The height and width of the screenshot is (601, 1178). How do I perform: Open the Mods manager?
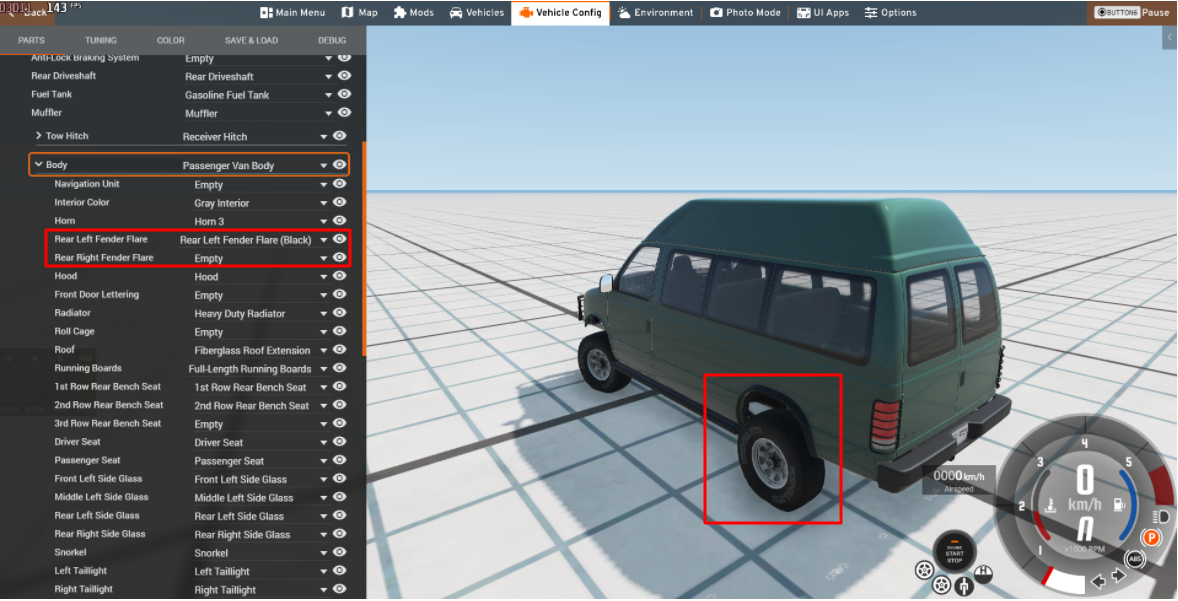tap(414, 12)
